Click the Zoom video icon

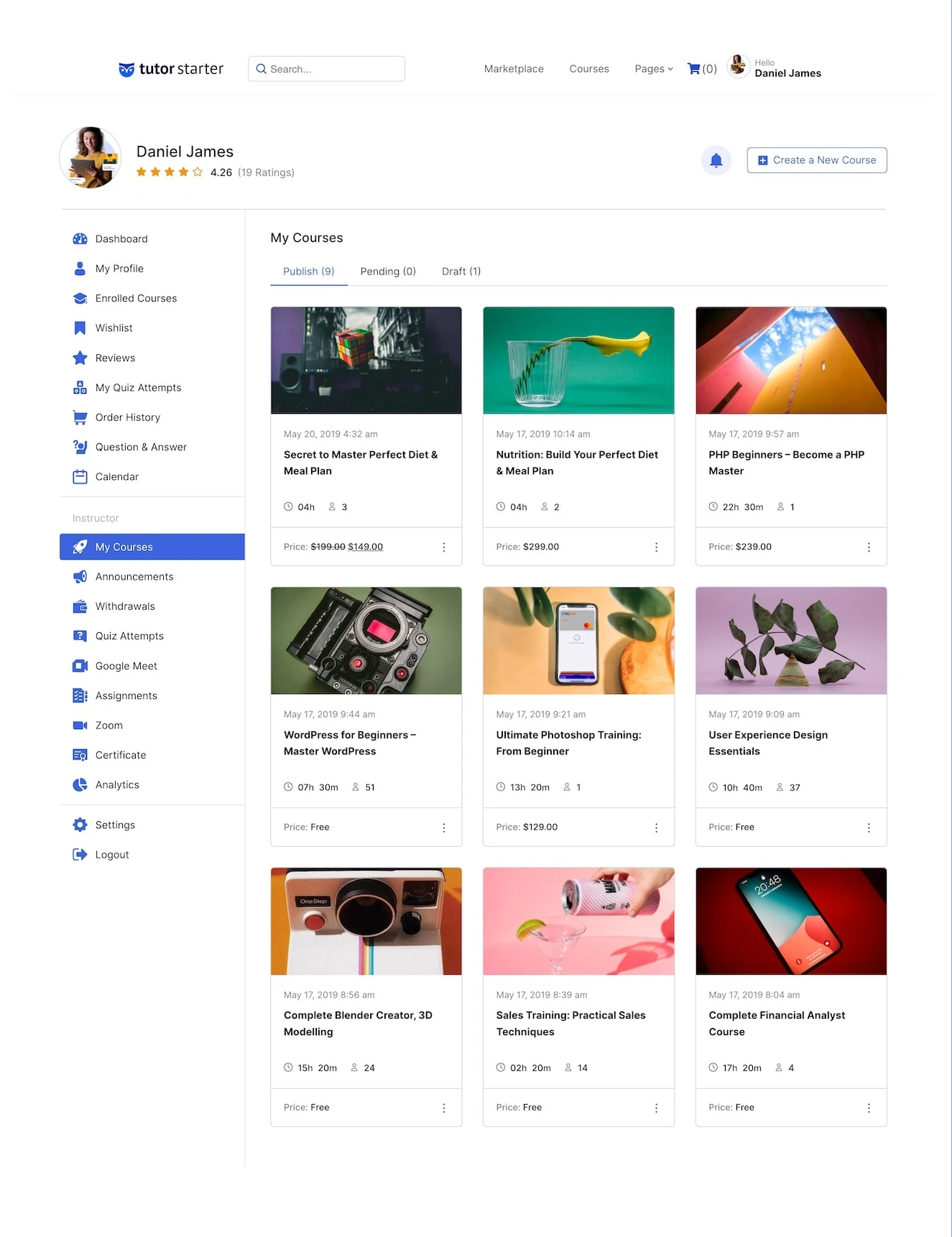80,726
